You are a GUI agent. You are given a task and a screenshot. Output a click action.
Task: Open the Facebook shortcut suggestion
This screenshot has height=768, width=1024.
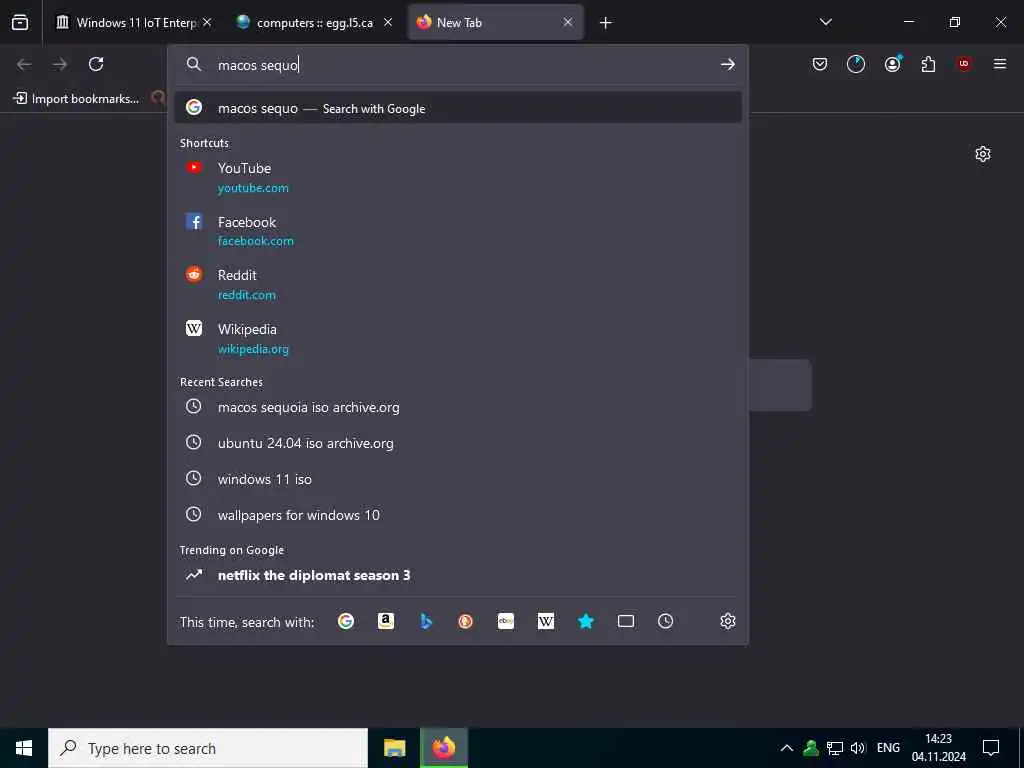[458, 231]
